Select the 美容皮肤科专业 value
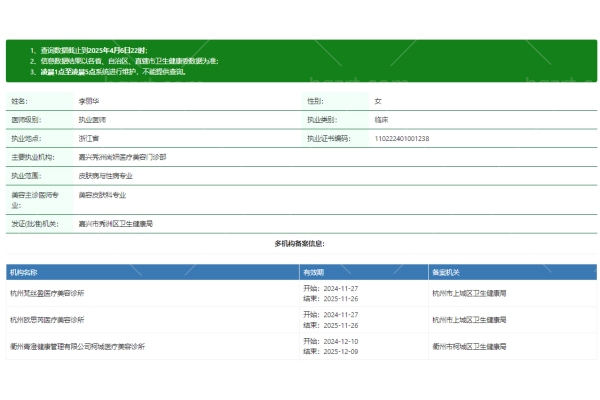This screenshot has height=400, width=600. 102,195
